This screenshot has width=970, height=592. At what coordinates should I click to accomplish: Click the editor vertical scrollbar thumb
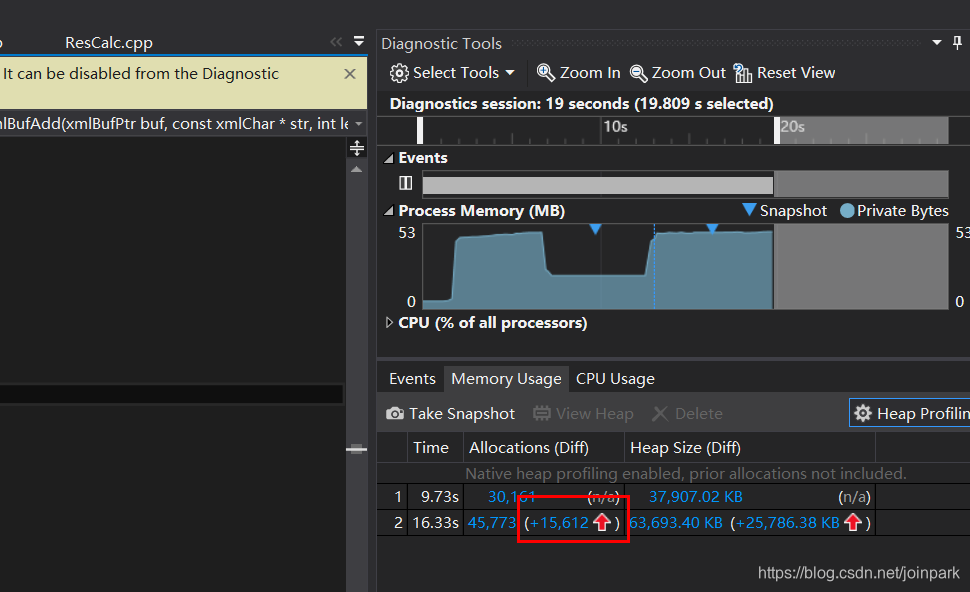[x=356, y=449]
